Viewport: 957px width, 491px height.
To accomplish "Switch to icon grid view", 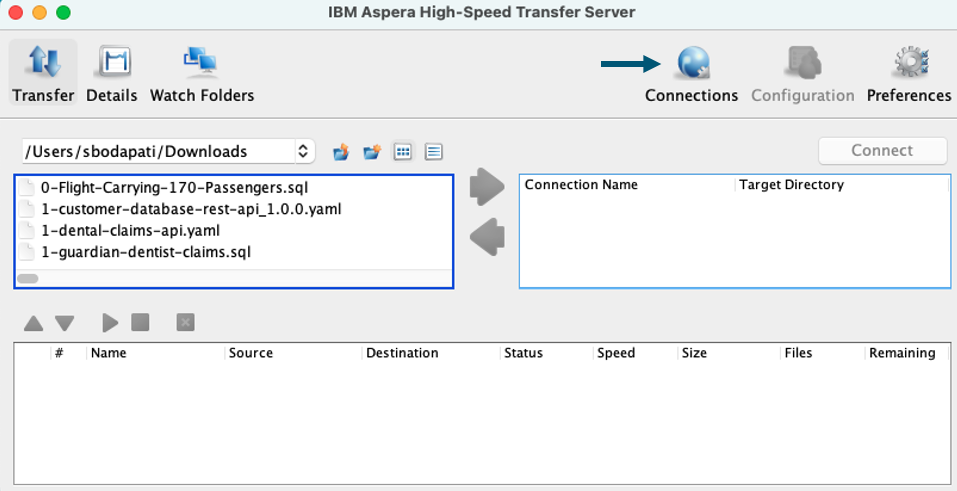I will [x=403, y=151].
